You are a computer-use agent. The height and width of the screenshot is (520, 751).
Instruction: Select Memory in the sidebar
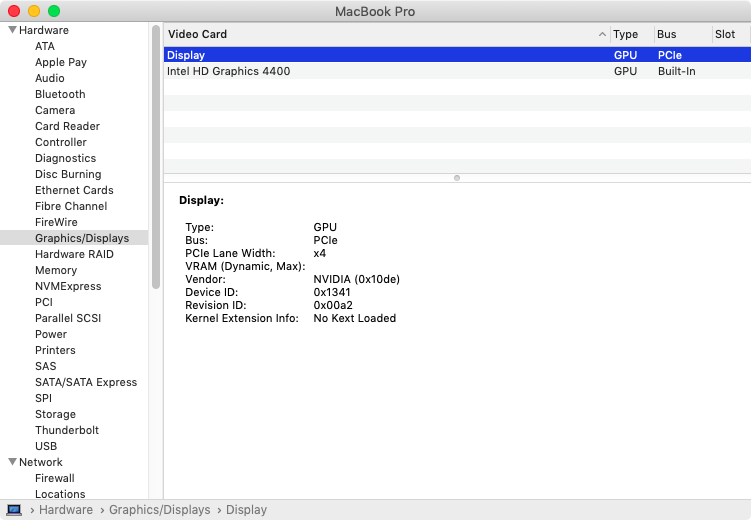click(56, 270)
